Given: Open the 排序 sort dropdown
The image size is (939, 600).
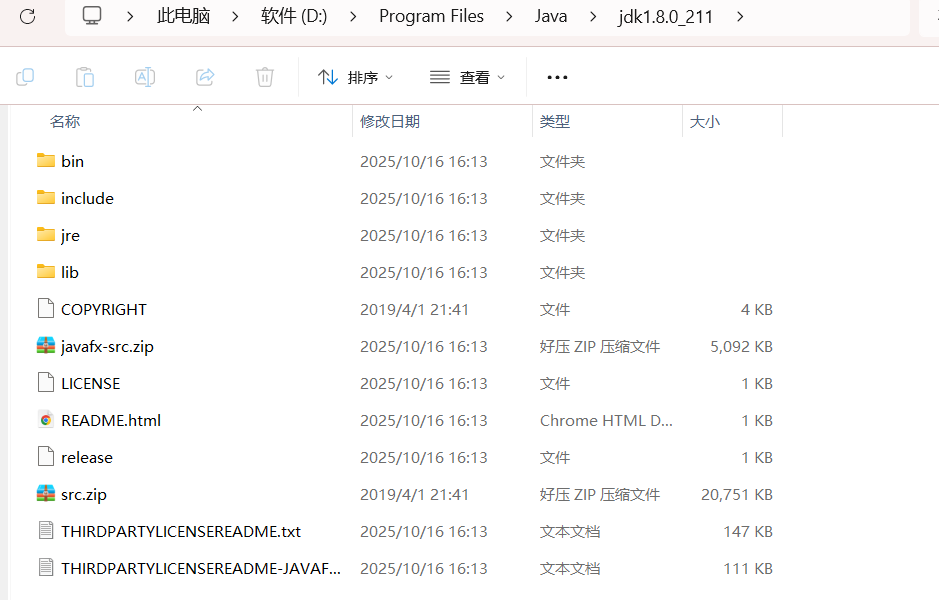Looking at the screenshot, I should coord(356,77).
